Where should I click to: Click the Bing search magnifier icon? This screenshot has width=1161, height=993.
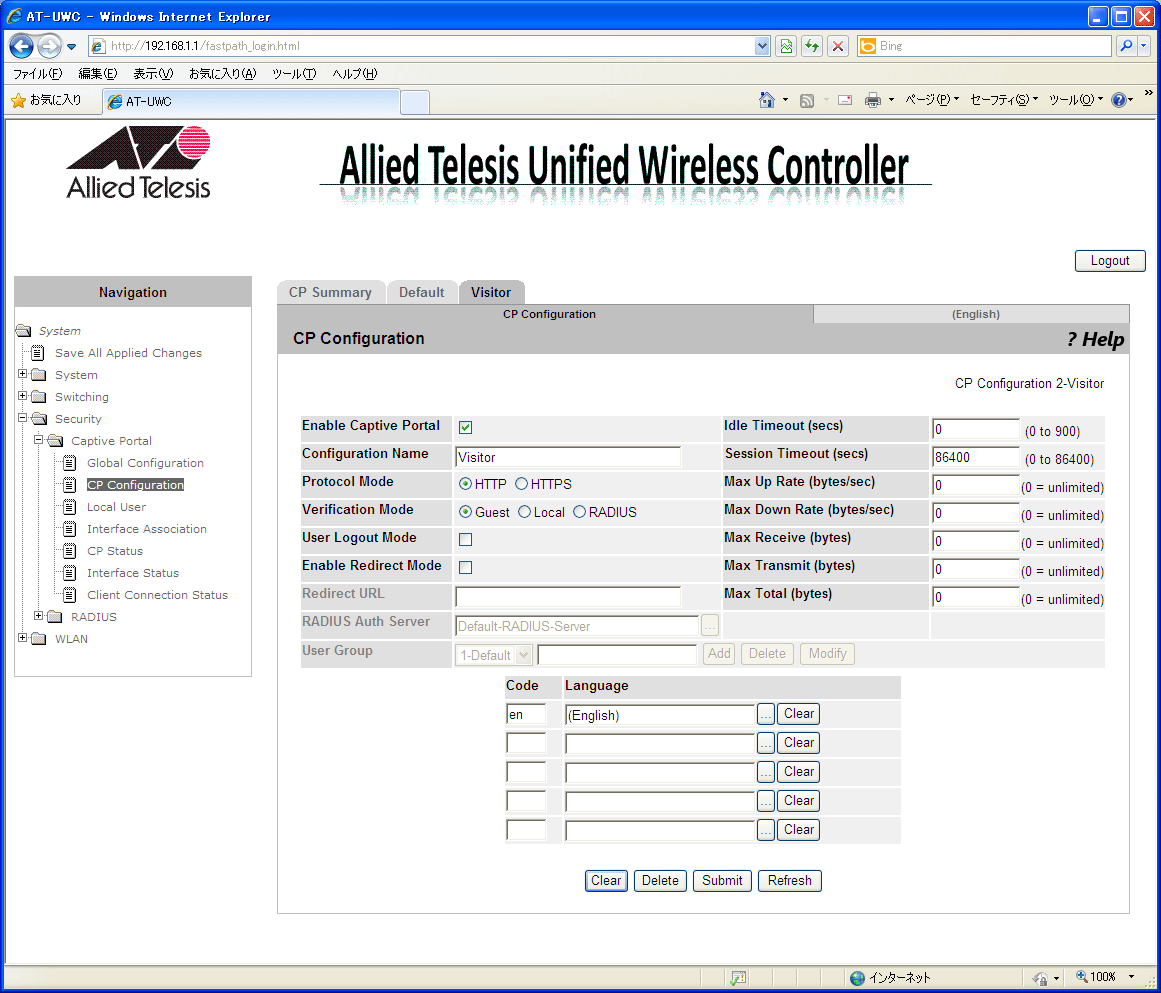(1125, 46)
